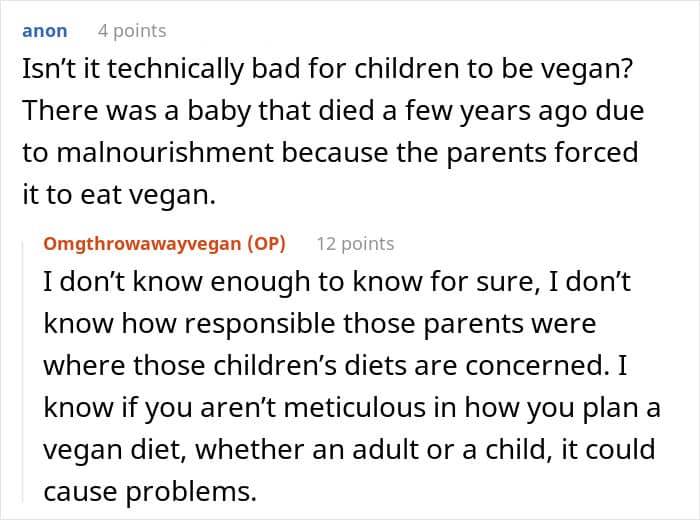Screen dimensions: 700x520
Task: Click the '(OP)' tag beside the username
Action: point(263,243)
